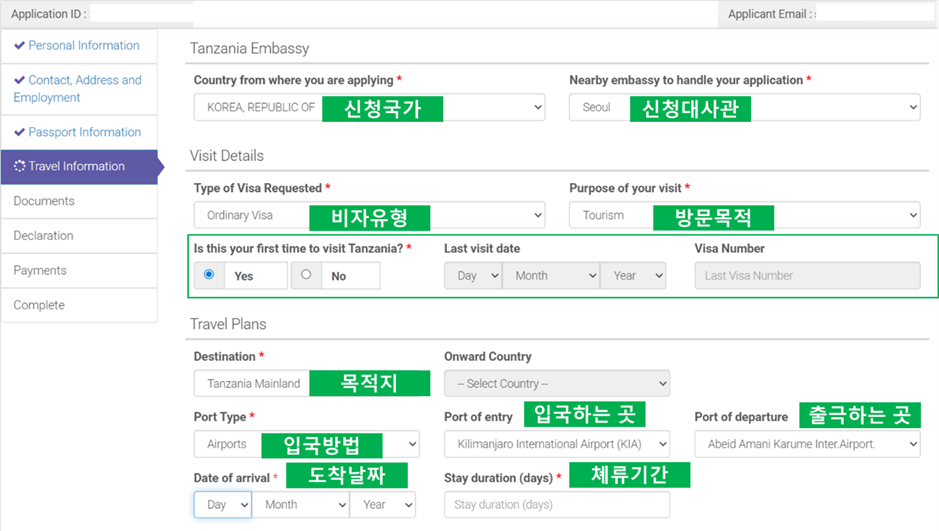Click the Visit Details section heading
The image size is (939, 531).
point(227,156)
